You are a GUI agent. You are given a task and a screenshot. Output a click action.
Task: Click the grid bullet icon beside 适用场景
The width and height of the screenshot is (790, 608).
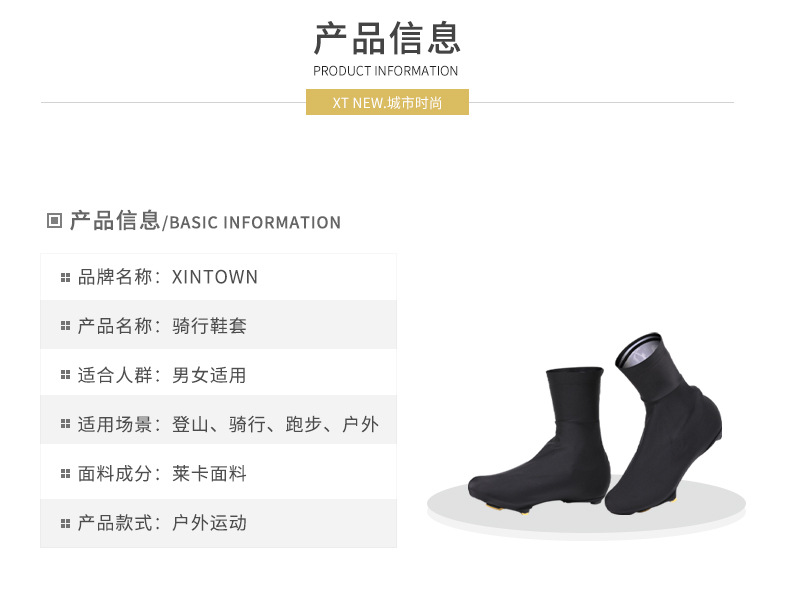click(65, 424)
